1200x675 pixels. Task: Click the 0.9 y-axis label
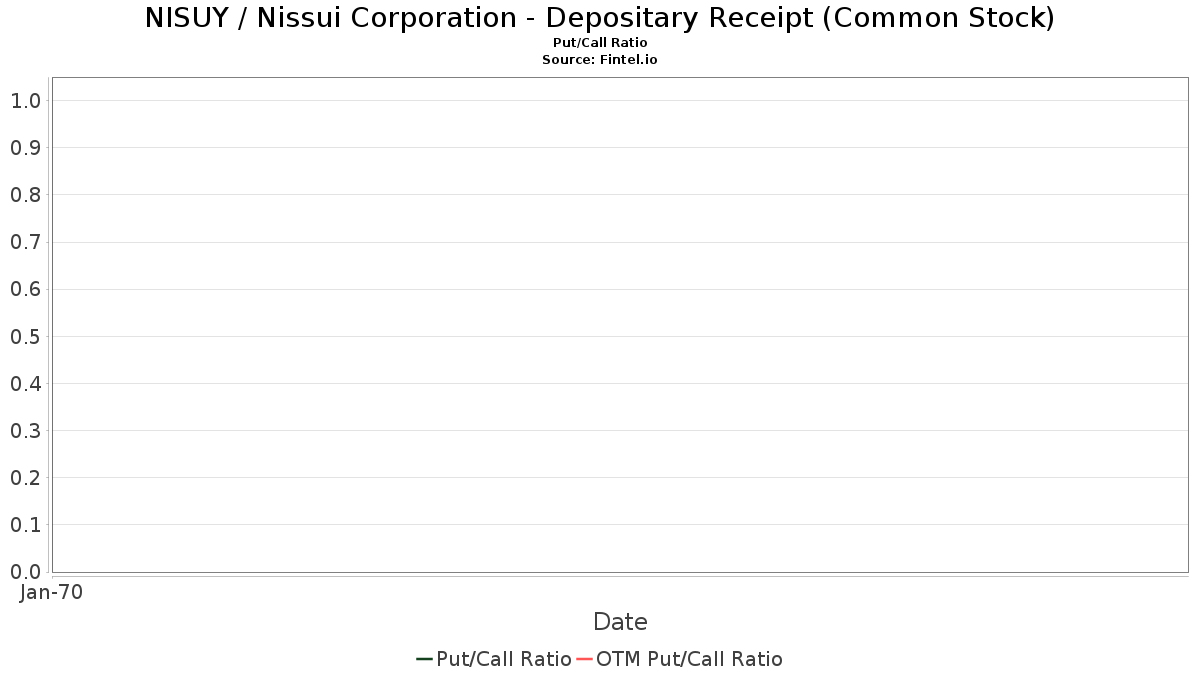(x=25, y=148)
